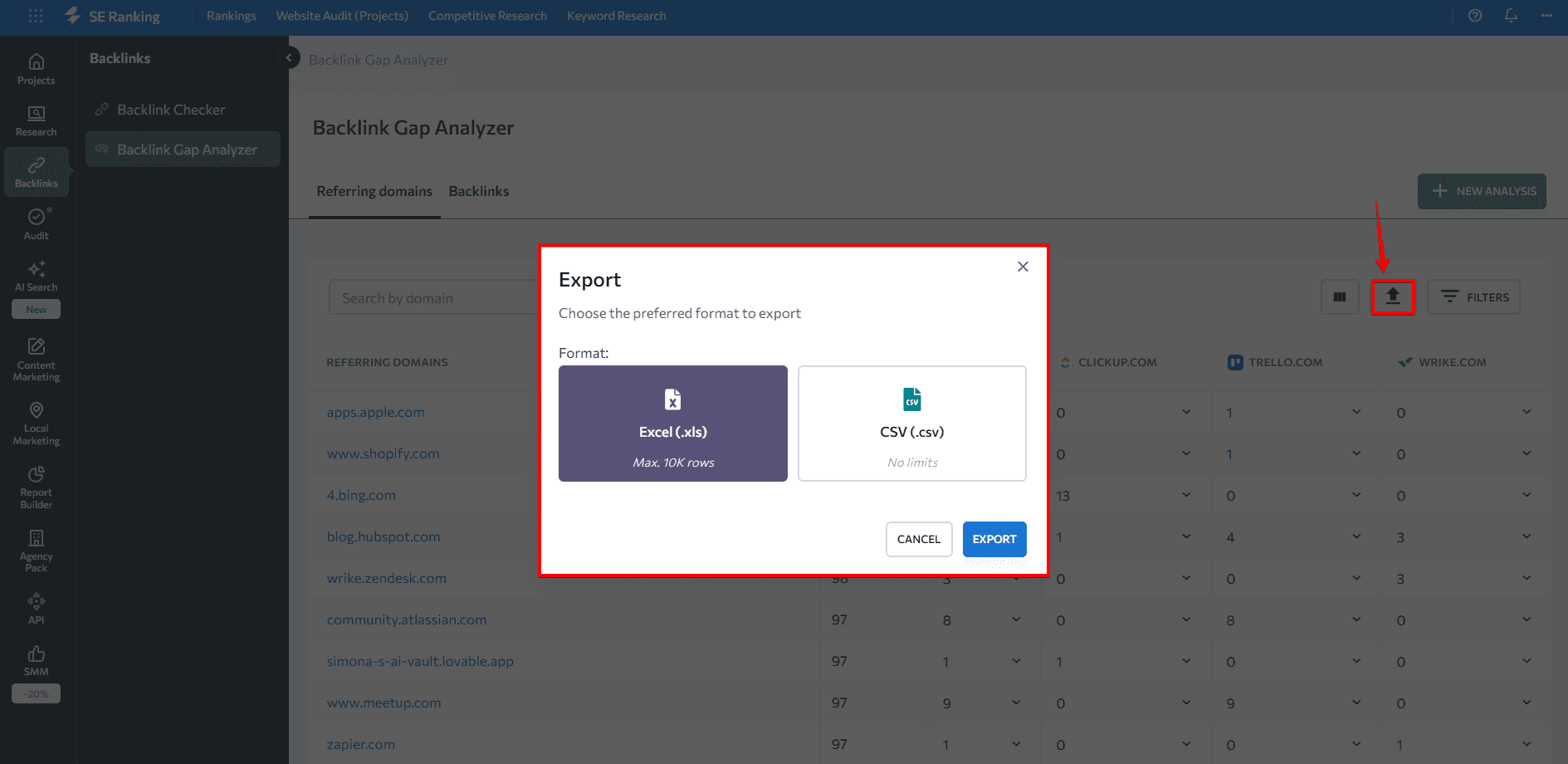The image size is (1568, 764).
Task: Open Backlinks section in sidebar
Action: click(37, 173)
